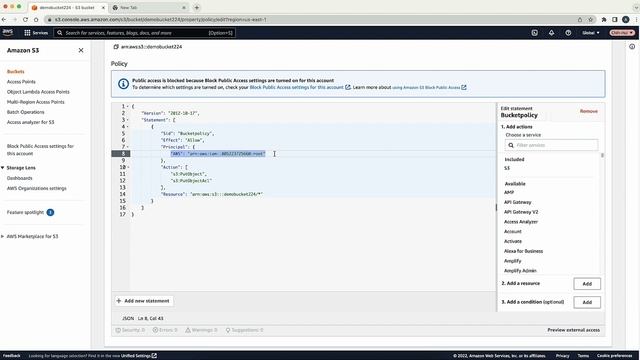Viewport: 640px width, 360px height.
Task: Select the Amplify Admin service
Action: click(520, 271)
